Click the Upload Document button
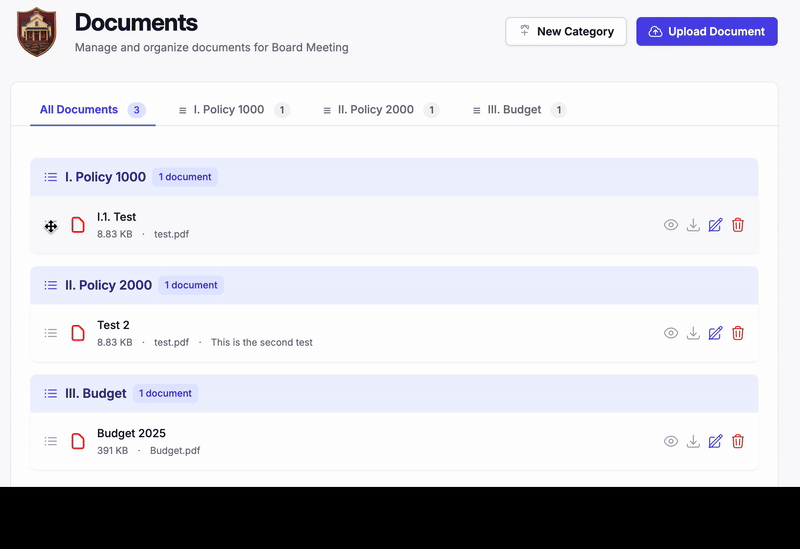This screenshot has width=800, height=549. (x=707, y=32)
